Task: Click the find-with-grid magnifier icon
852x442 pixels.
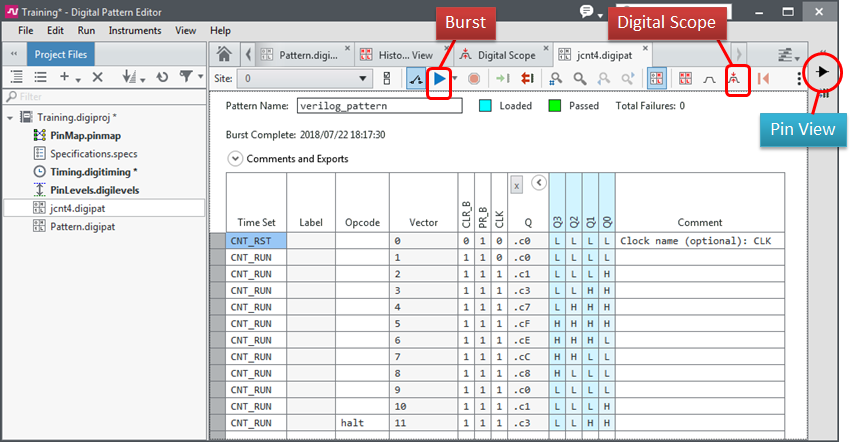Action: [555, 79]
